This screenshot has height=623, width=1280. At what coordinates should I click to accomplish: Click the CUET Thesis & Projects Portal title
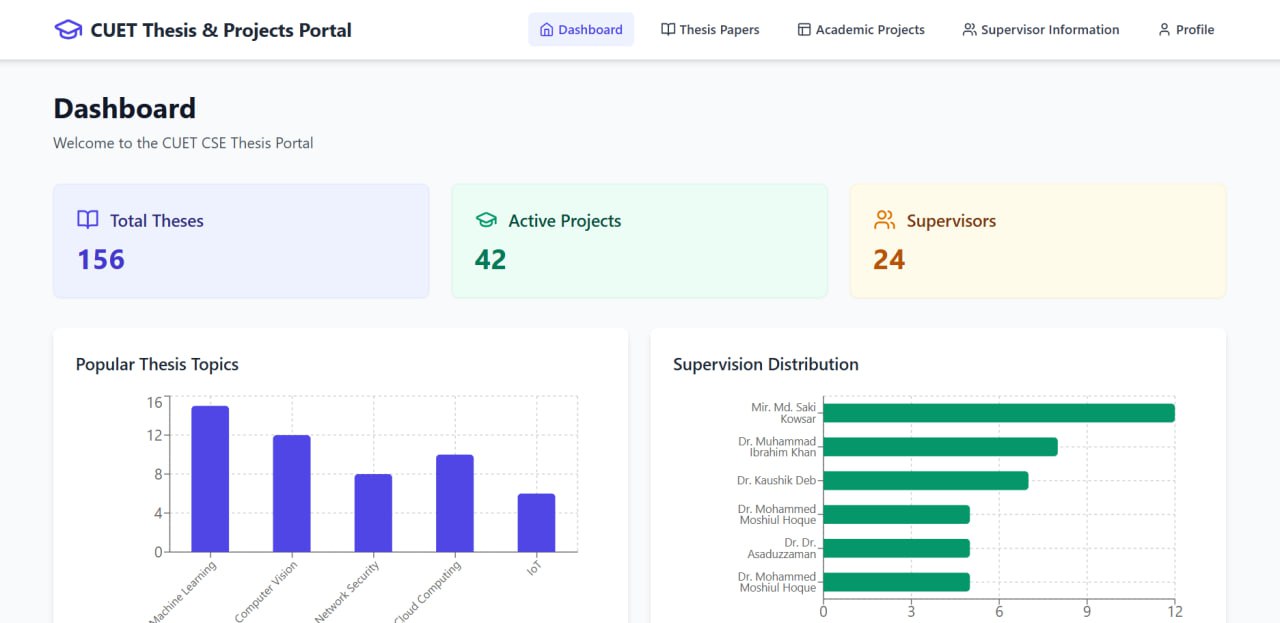[x=221, y=30]
